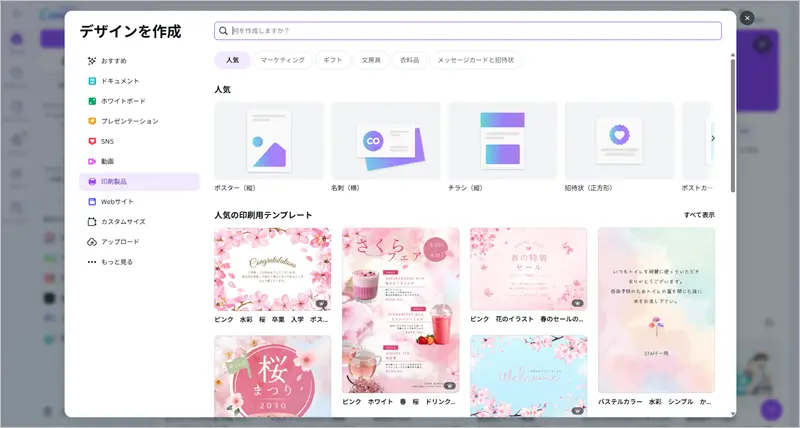Open カスタムサイズ custom size icon

coord(92,221)
